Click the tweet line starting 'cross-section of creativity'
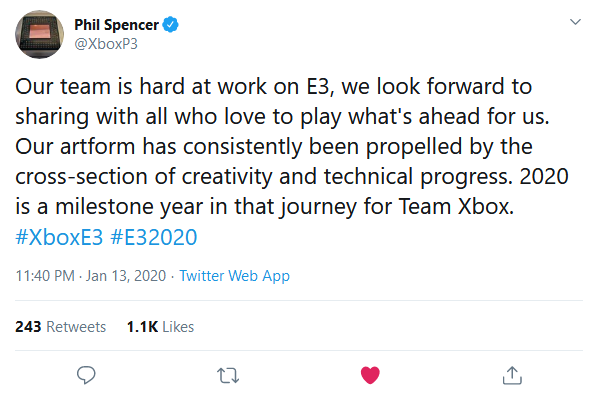 [292, 177]
